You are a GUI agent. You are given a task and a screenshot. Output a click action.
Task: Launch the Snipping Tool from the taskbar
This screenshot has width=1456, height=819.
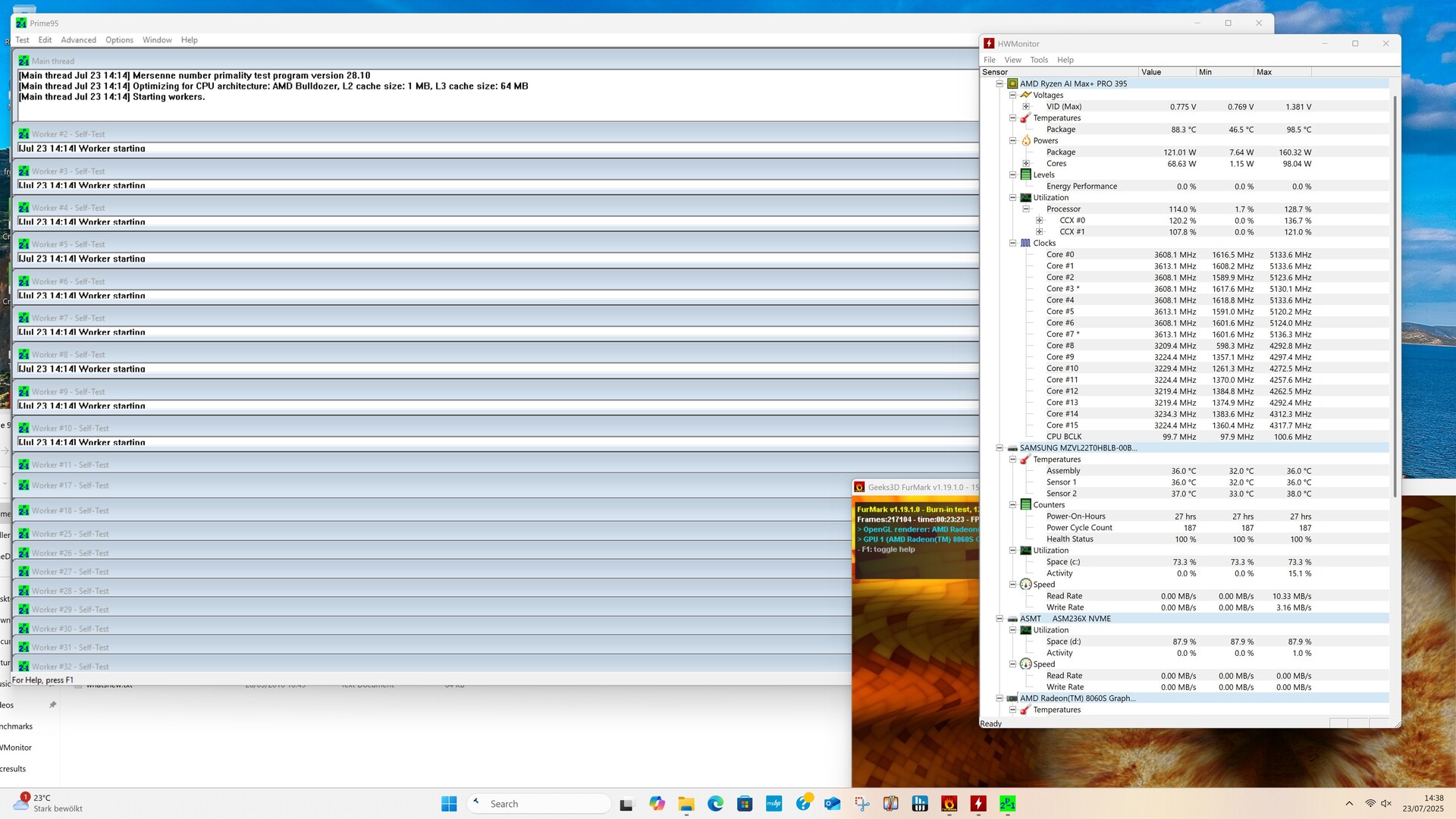tap(861, 804)
